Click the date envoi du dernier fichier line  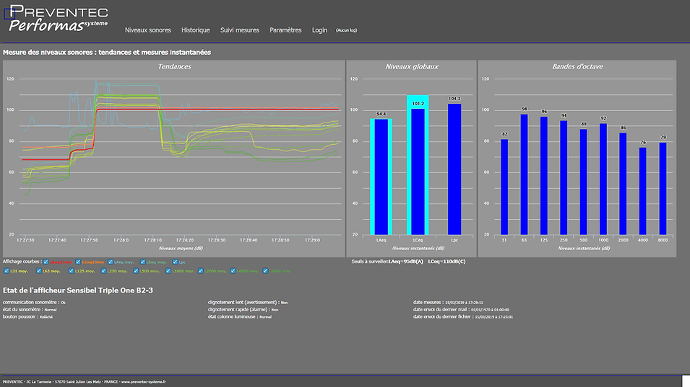[x=463, y=317]
